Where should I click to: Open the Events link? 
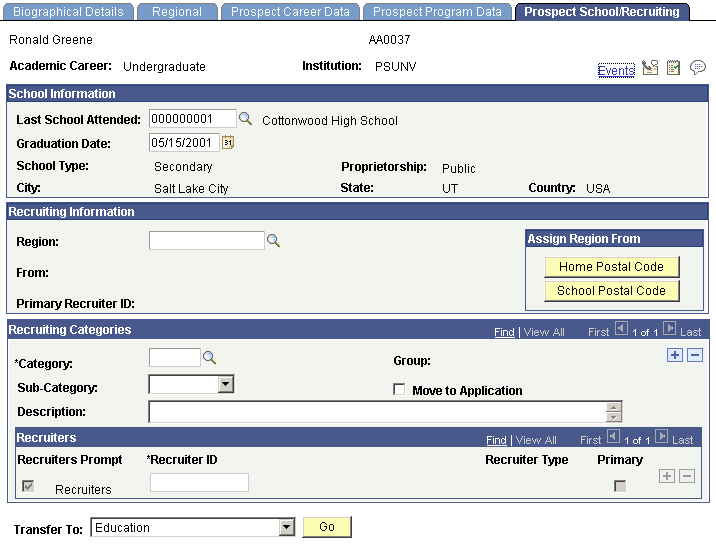click(x=616, y=70)
